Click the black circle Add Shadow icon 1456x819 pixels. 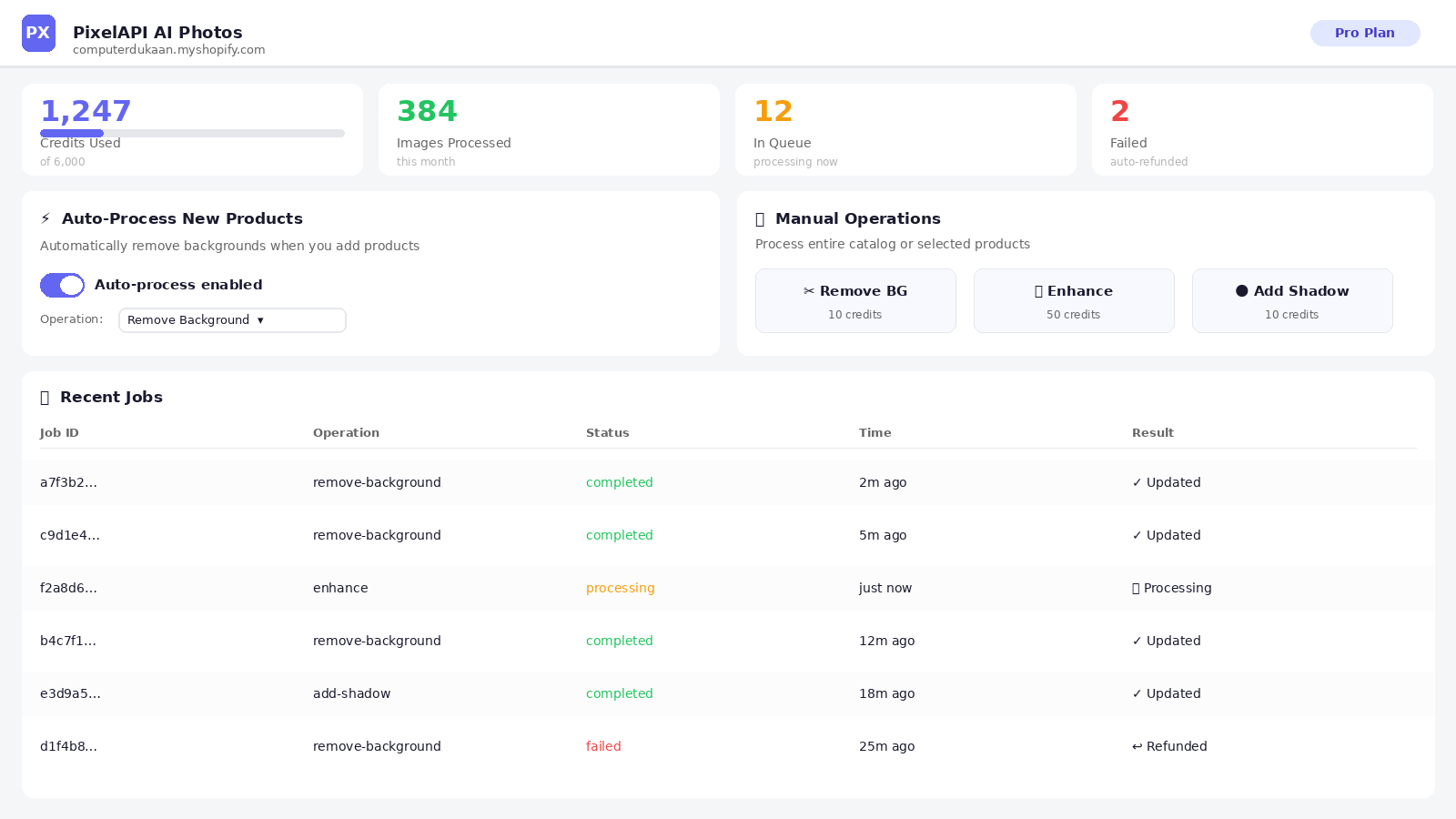coord(1242,291)
